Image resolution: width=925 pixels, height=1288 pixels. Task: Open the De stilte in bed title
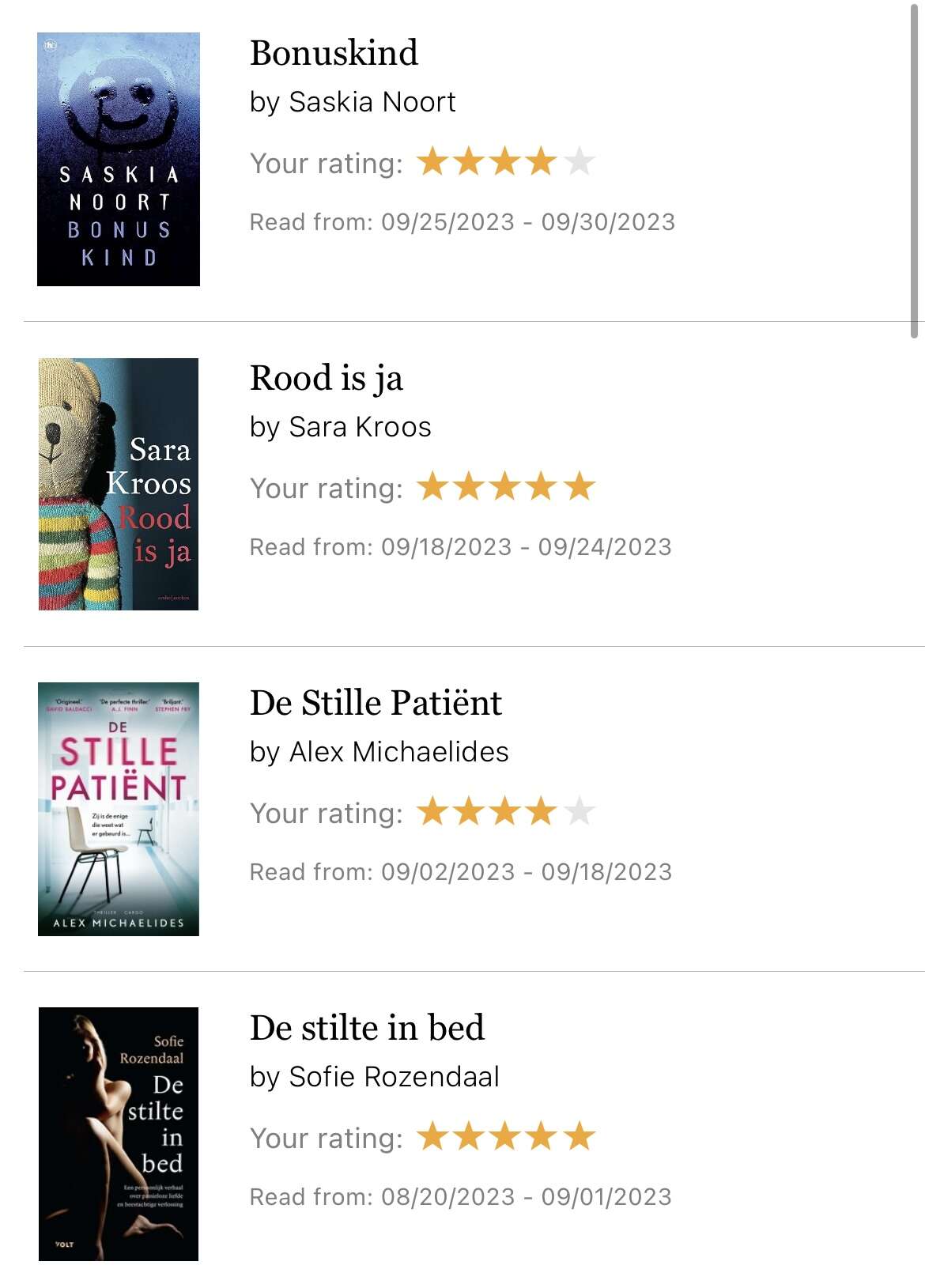click(x=367, y=1028)
